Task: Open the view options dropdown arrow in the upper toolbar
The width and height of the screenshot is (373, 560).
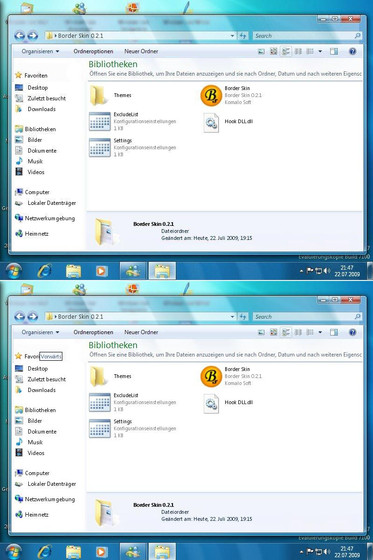Action: tap(320, 51)
